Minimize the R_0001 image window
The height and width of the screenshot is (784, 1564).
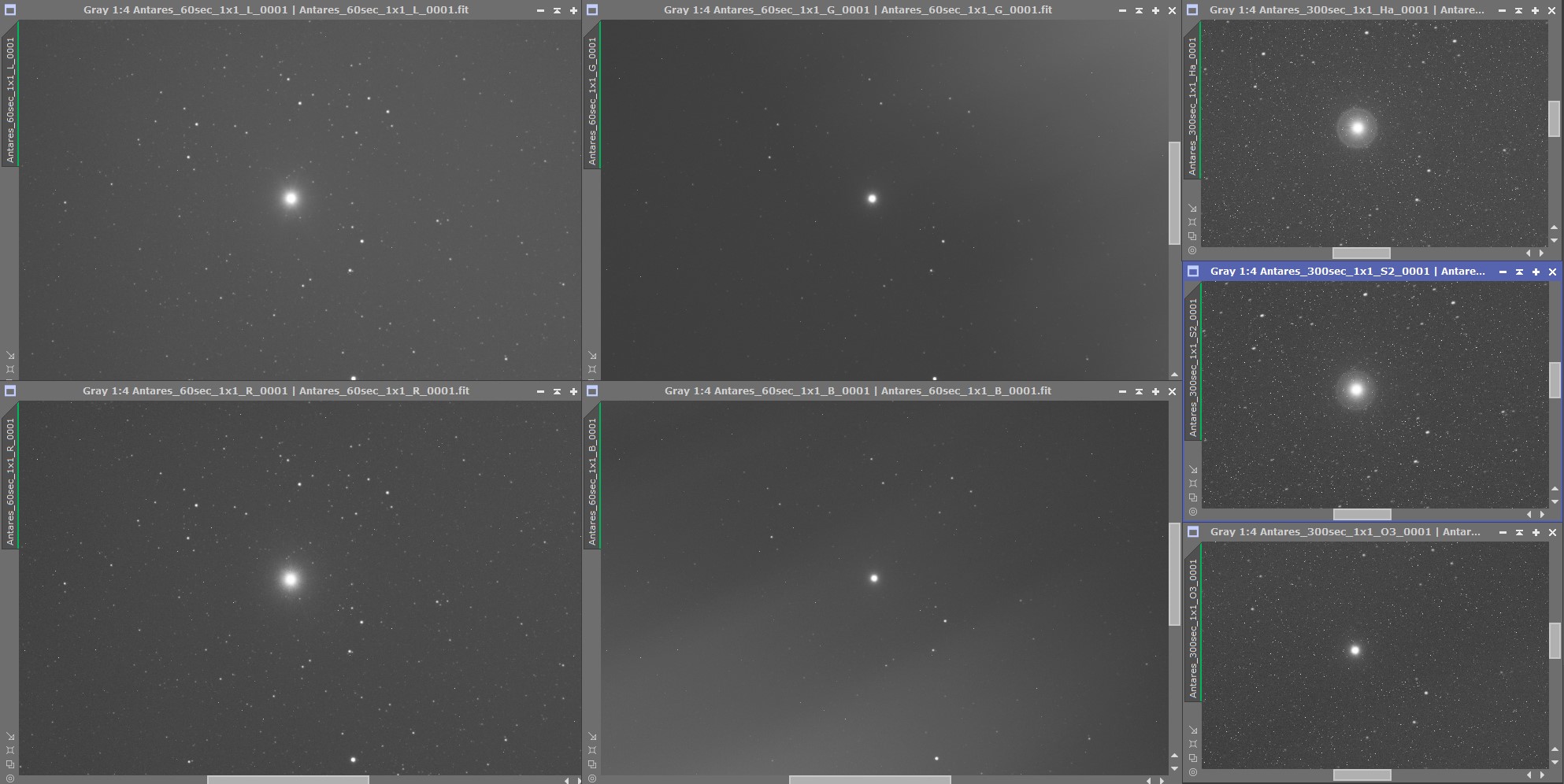click(x=540, y=391)
